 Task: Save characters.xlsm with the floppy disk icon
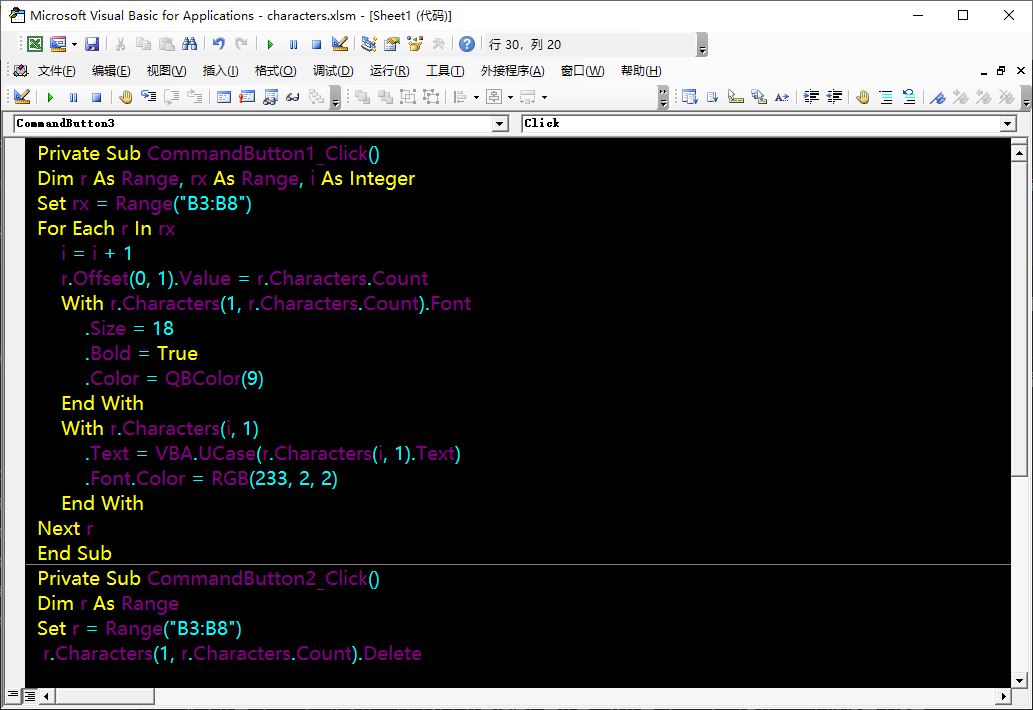(x=92, y=44)
